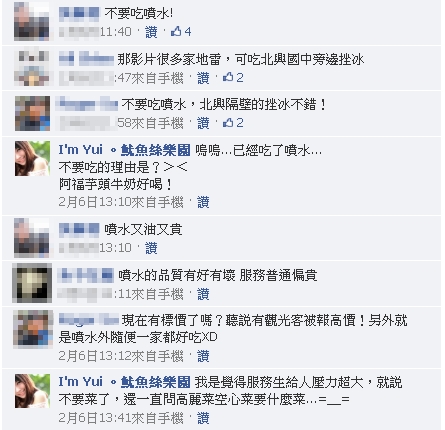Open blurred avatar beside 不要吃噴水! comment

click(32, 22)
